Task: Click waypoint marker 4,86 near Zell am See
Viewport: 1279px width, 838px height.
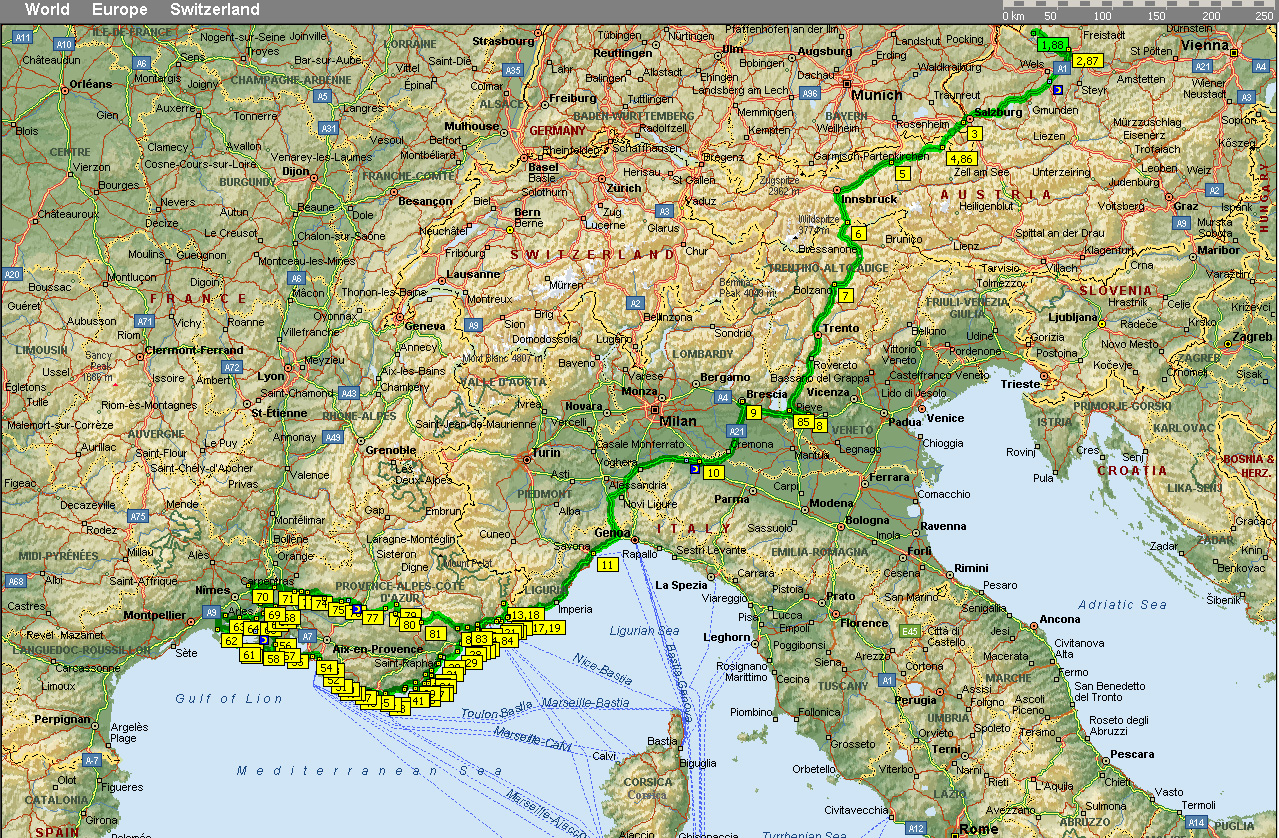Action: 961,159
